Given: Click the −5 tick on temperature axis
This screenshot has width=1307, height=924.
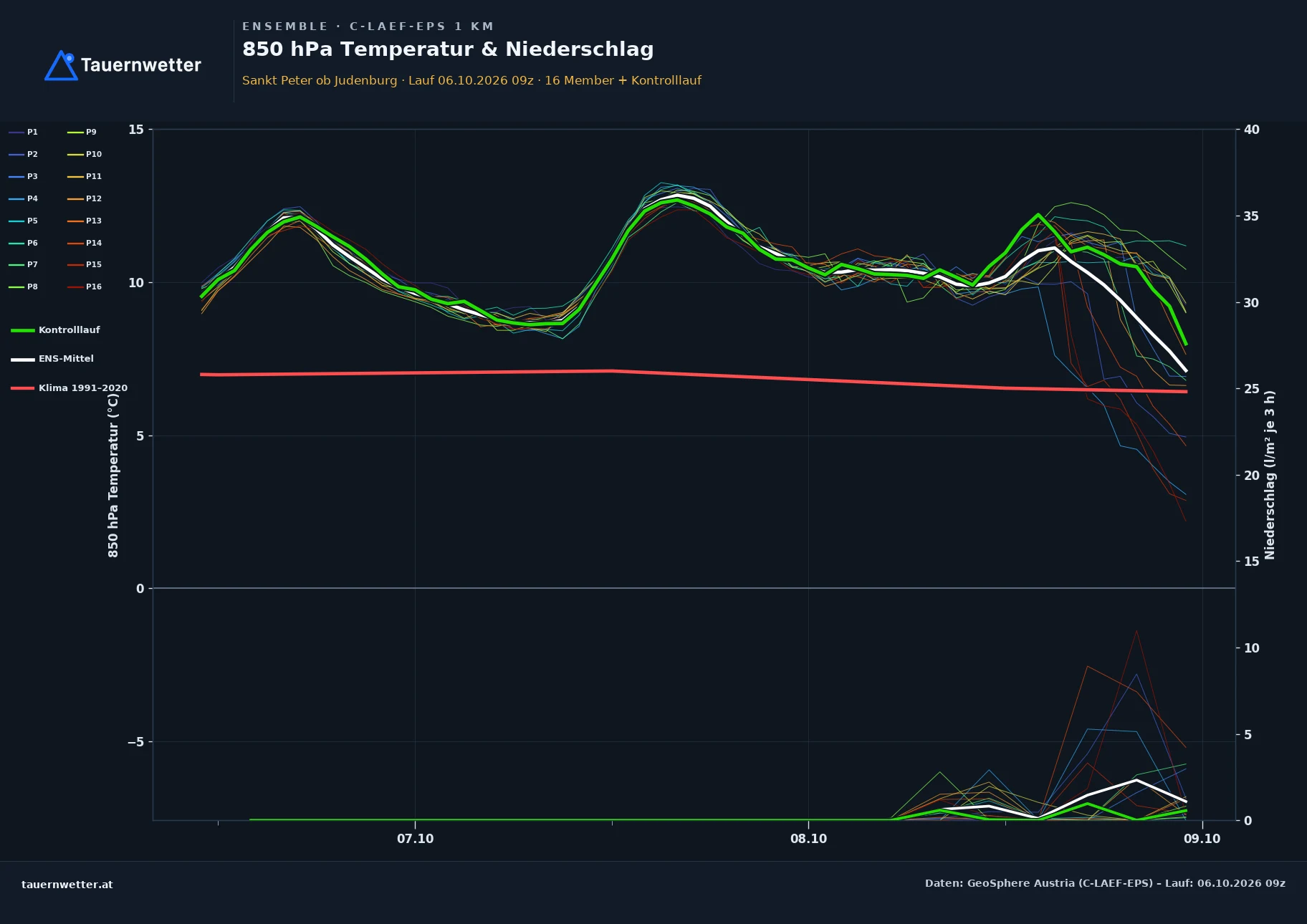Looking at the screenshot, I should point(135,742).
